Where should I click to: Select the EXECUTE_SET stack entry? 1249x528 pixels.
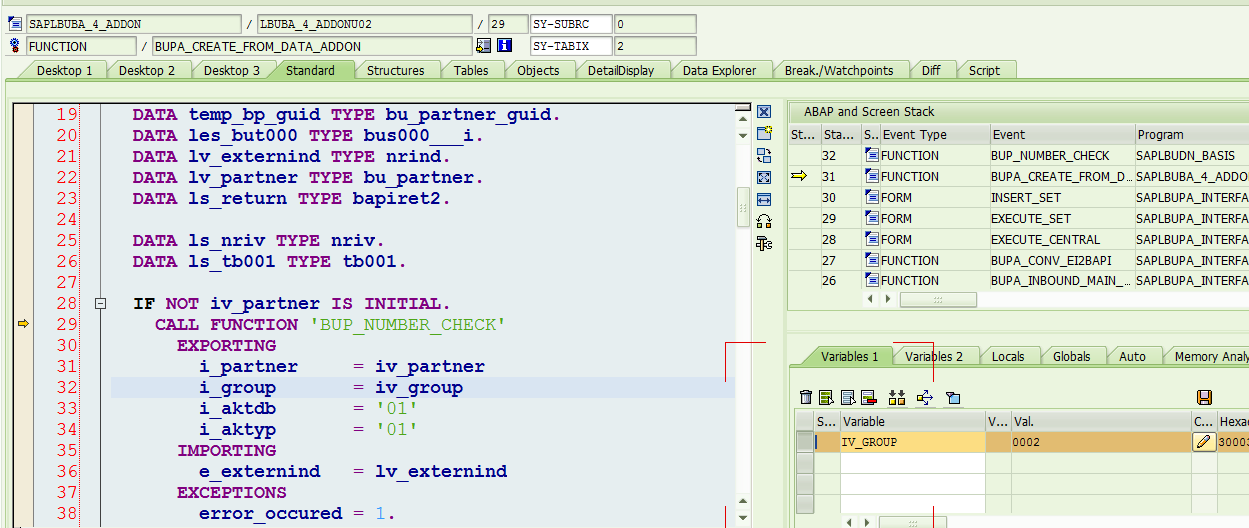point(1060,218)
